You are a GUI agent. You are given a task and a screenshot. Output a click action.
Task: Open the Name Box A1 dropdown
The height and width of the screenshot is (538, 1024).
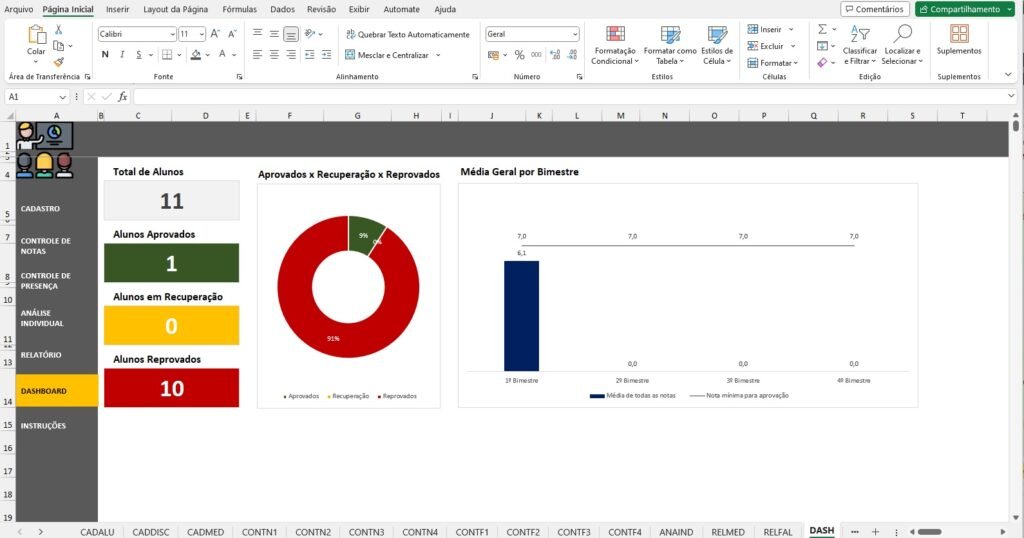(63, 97)
